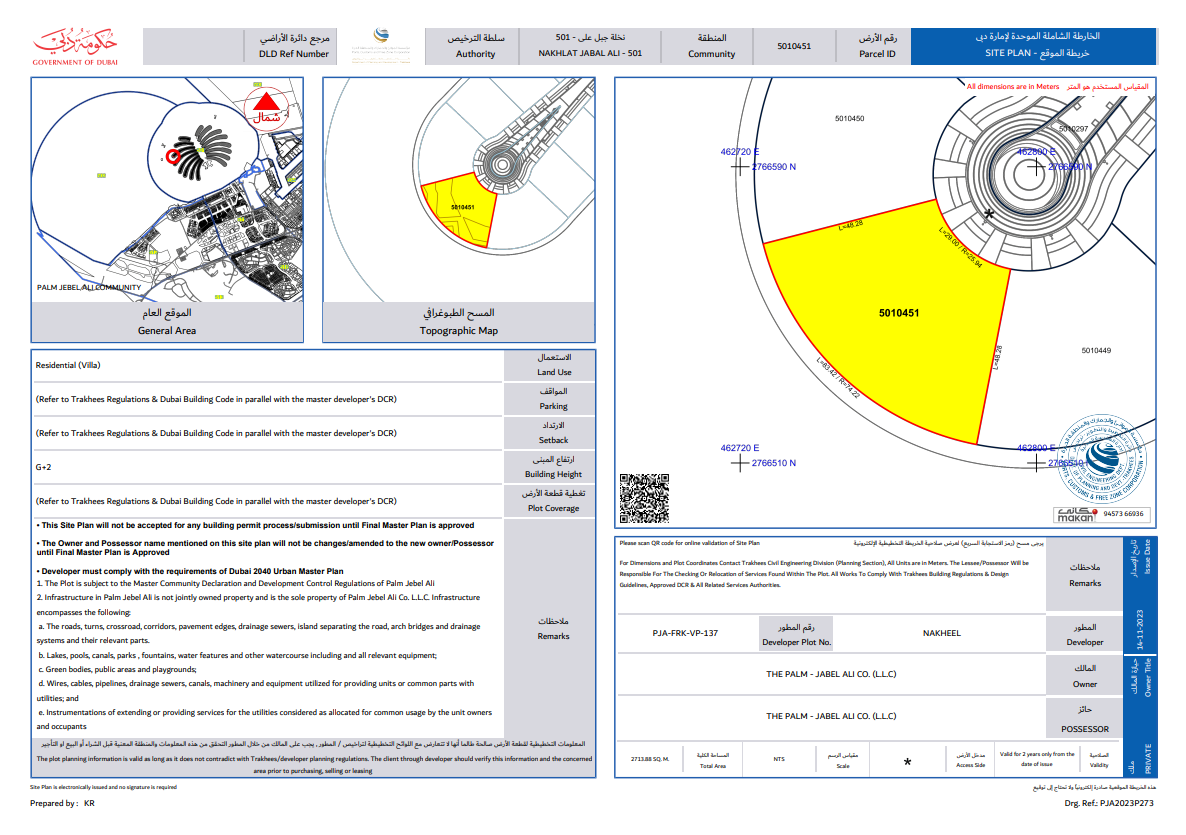
Task: Click the asterisk access marker on plot map
Action: [x=989, y=215]
